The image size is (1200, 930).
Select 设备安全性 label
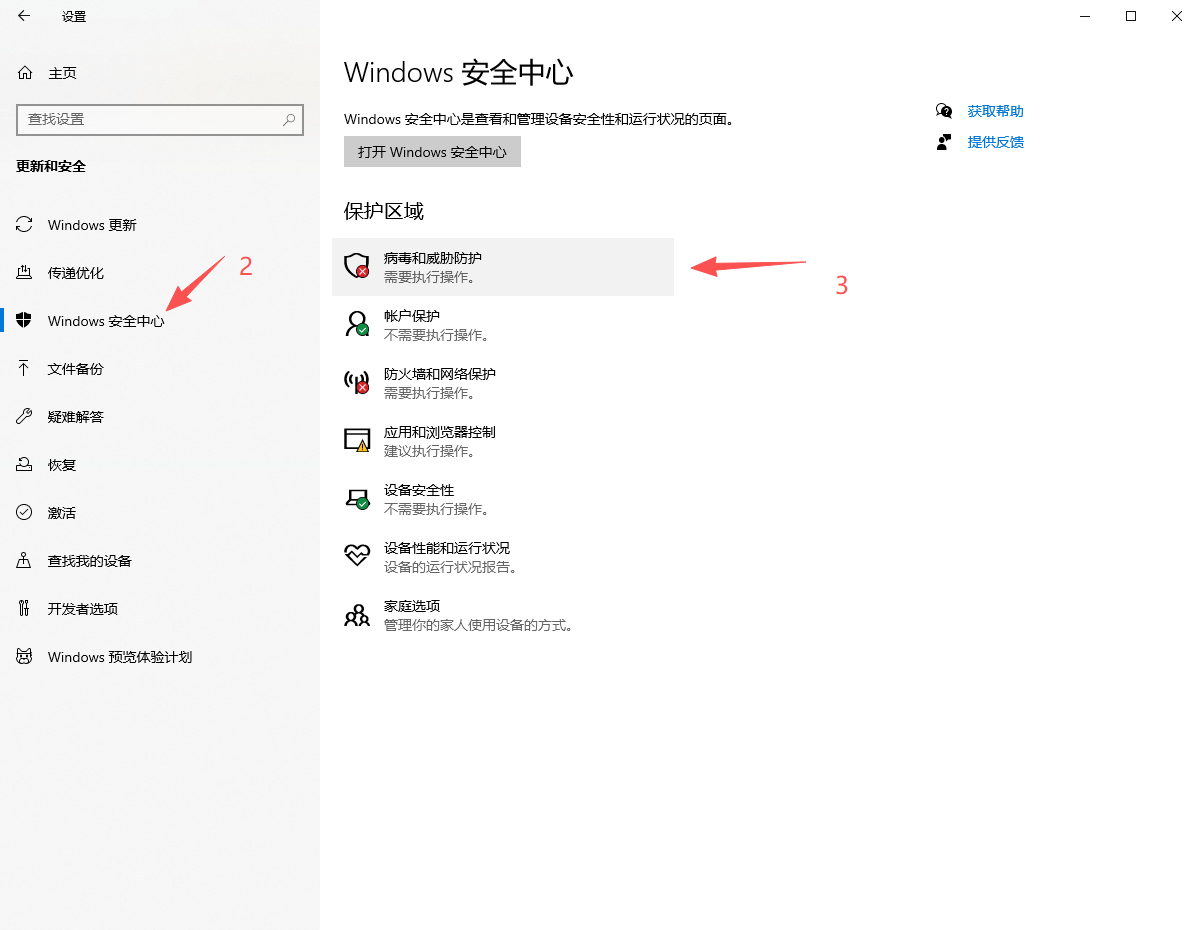[419, 490]
